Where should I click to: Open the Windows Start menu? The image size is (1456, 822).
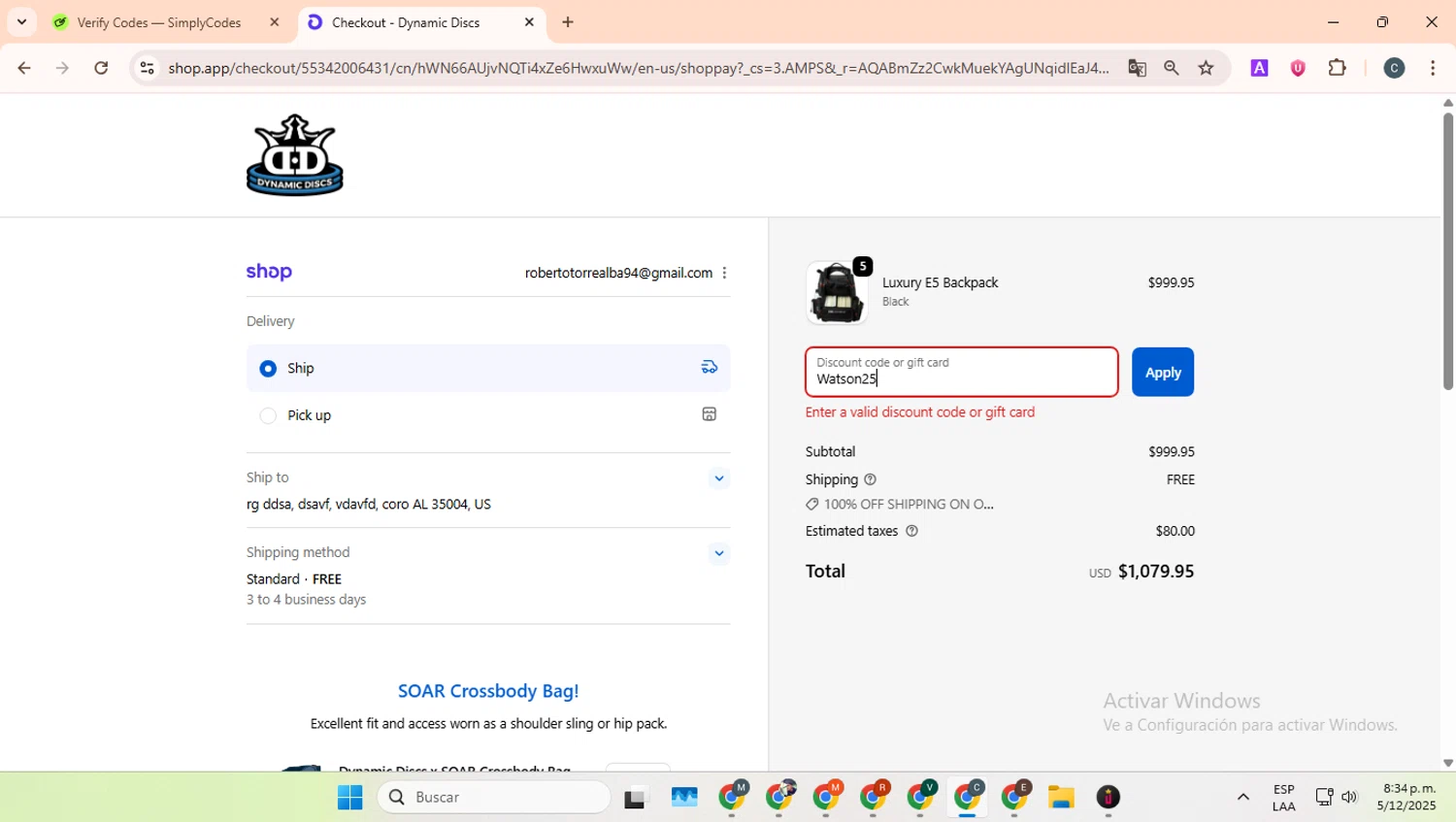(x=349, y=798)
